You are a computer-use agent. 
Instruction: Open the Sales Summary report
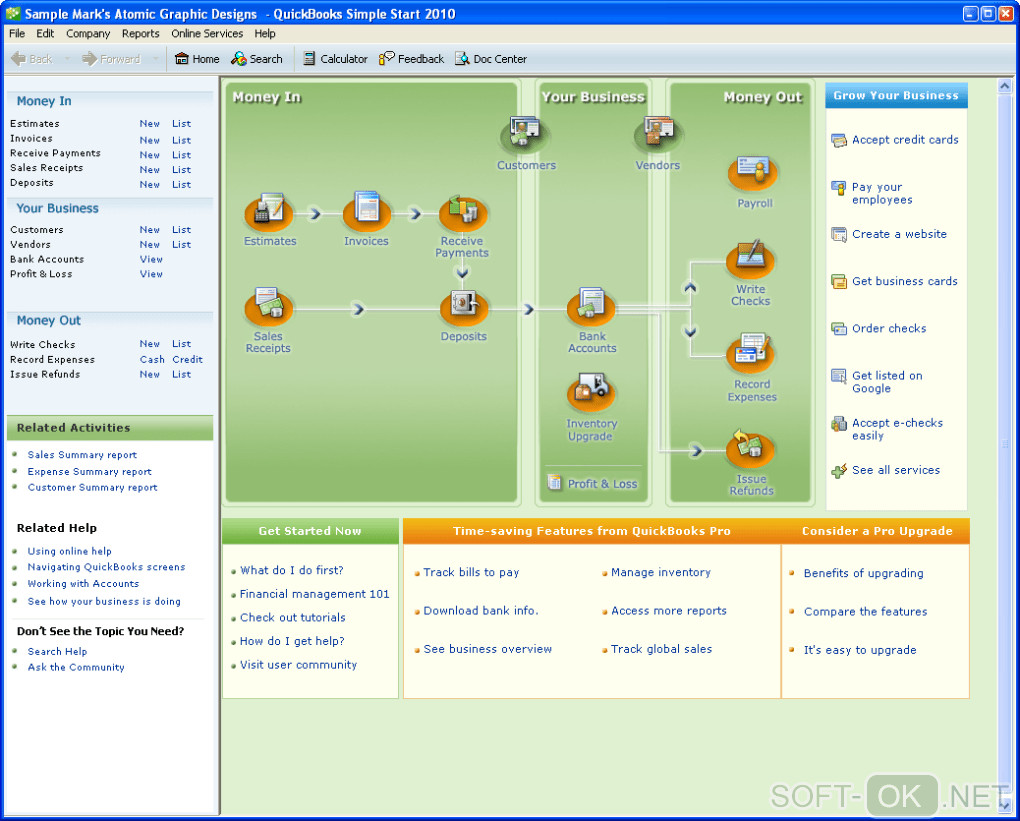click(82, 455)
